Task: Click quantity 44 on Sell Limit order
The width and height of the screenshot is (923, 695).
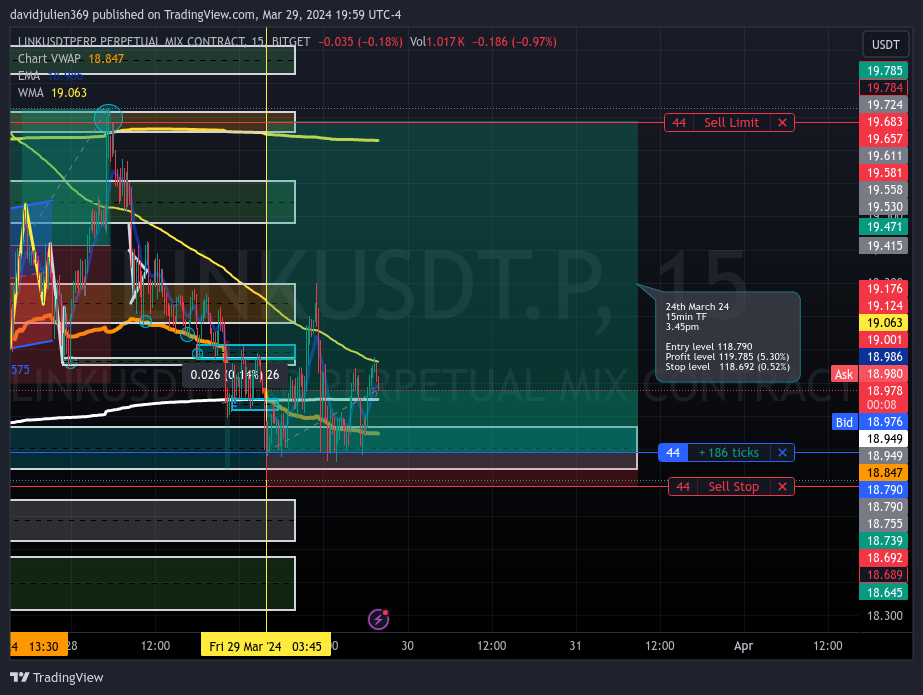Action: click(679, 122)
